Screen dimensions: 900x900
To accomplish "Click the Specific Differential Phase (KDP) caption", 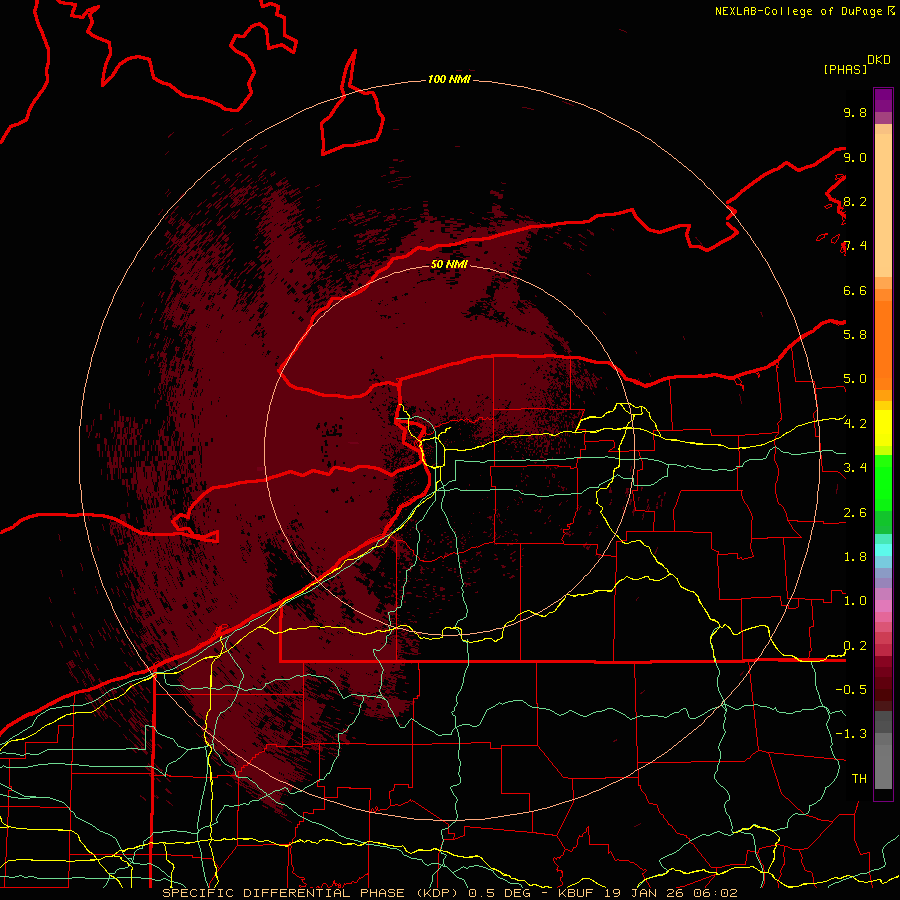I will click(312, 893).
